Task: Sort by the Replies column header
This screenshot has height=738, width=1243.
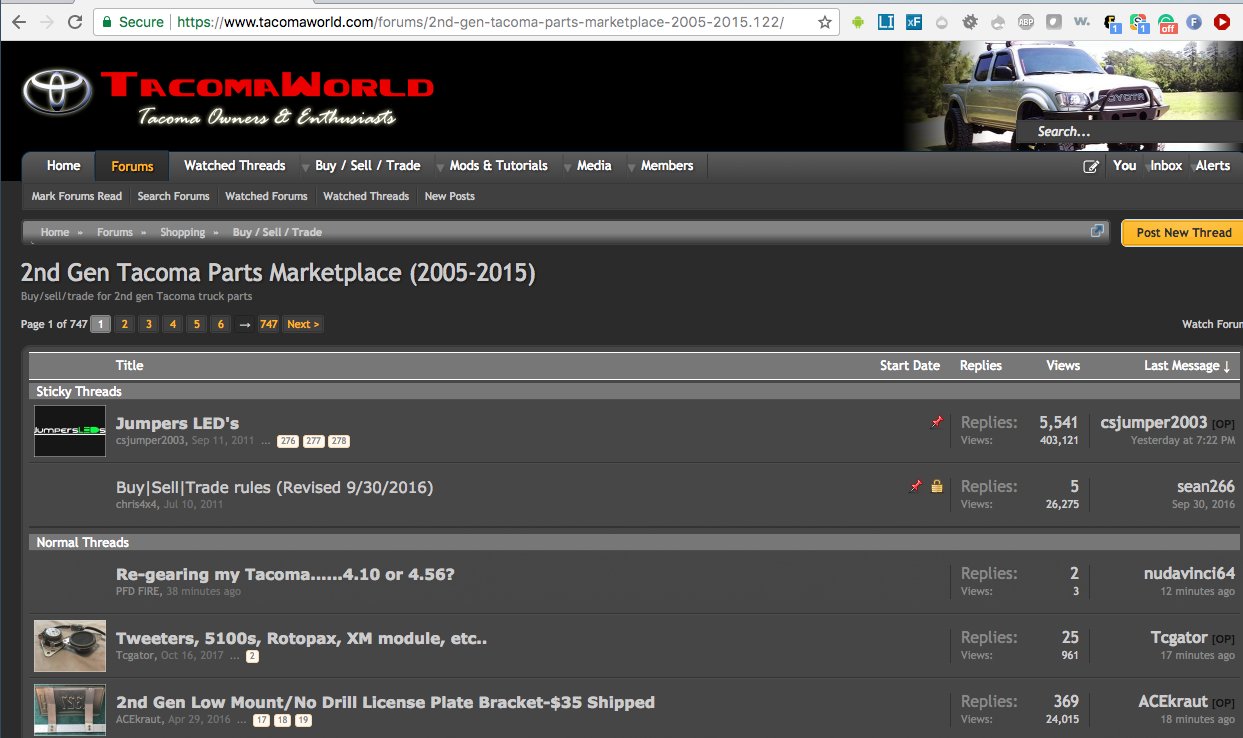Action: (980, 366)
